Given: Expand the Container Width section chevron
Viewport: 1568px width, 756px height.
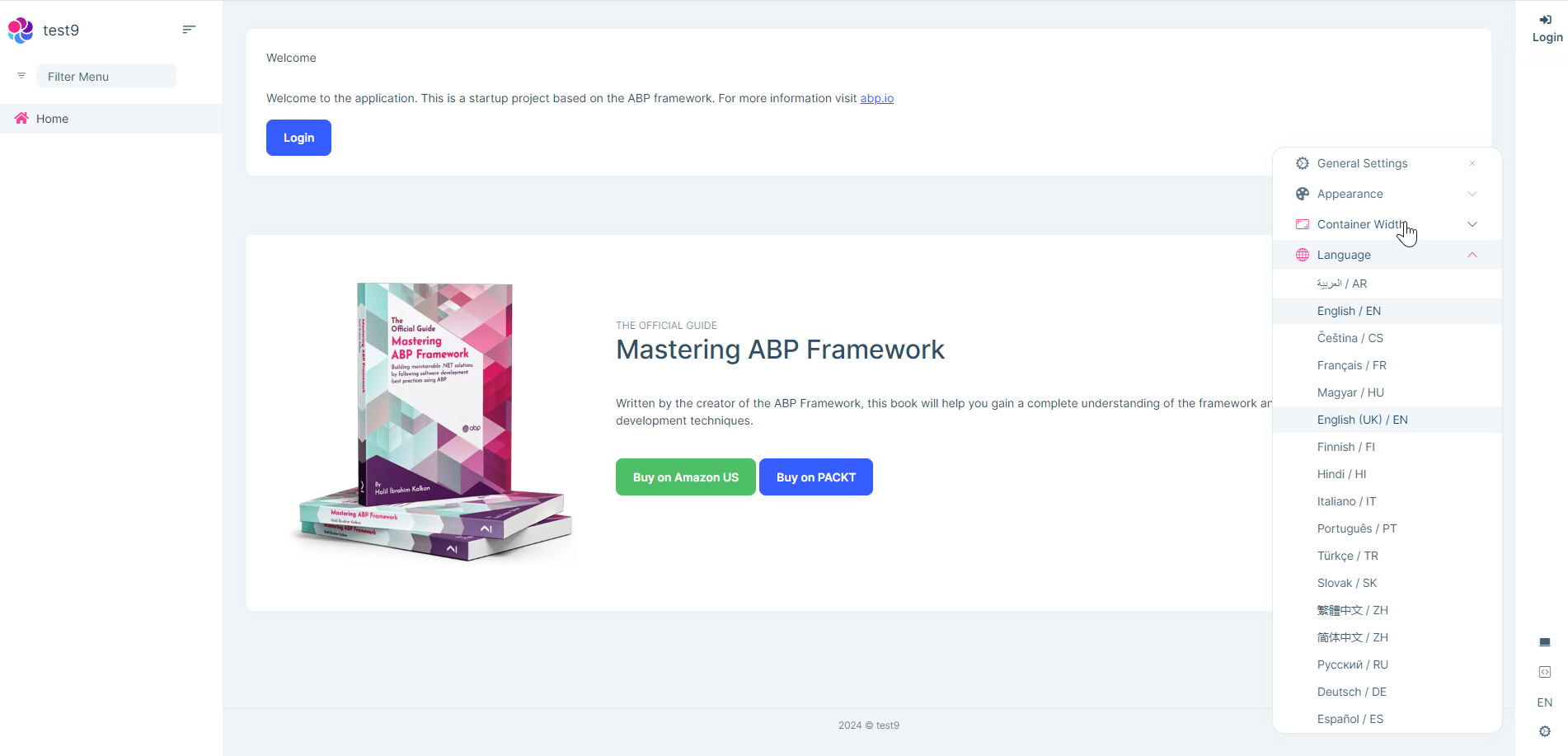Looking at the screenshot, I should pyautogui.click(x=1472, y=224).
